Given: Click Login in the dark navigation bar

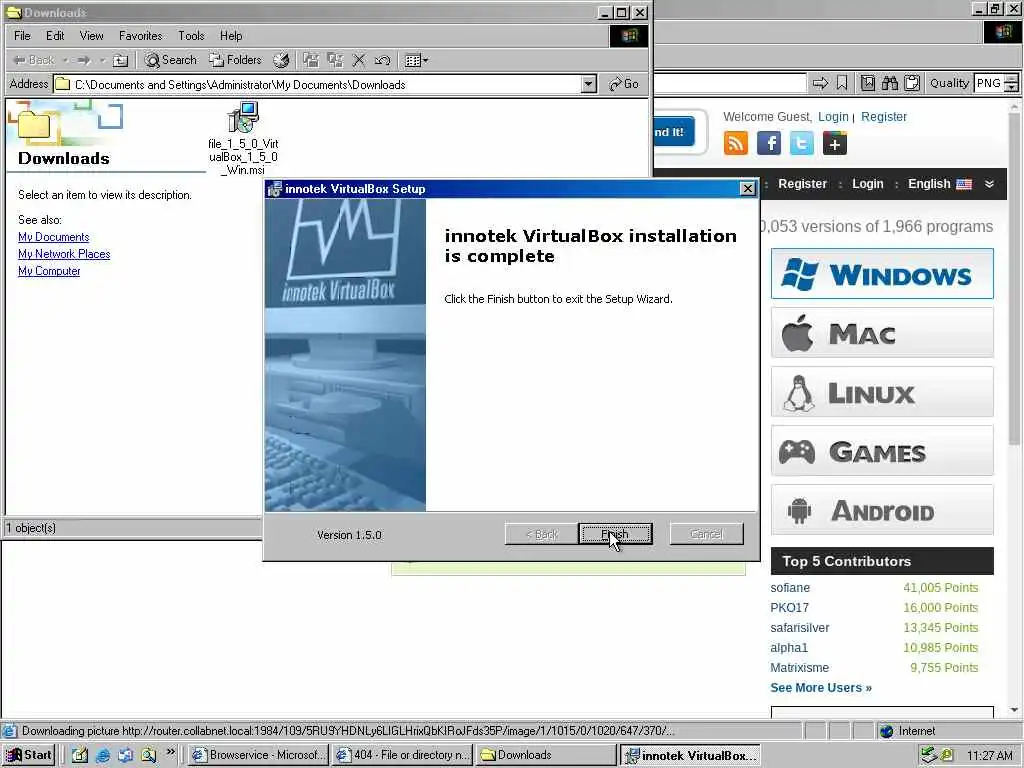Looking at the screenshot, I should click(867, 184).
